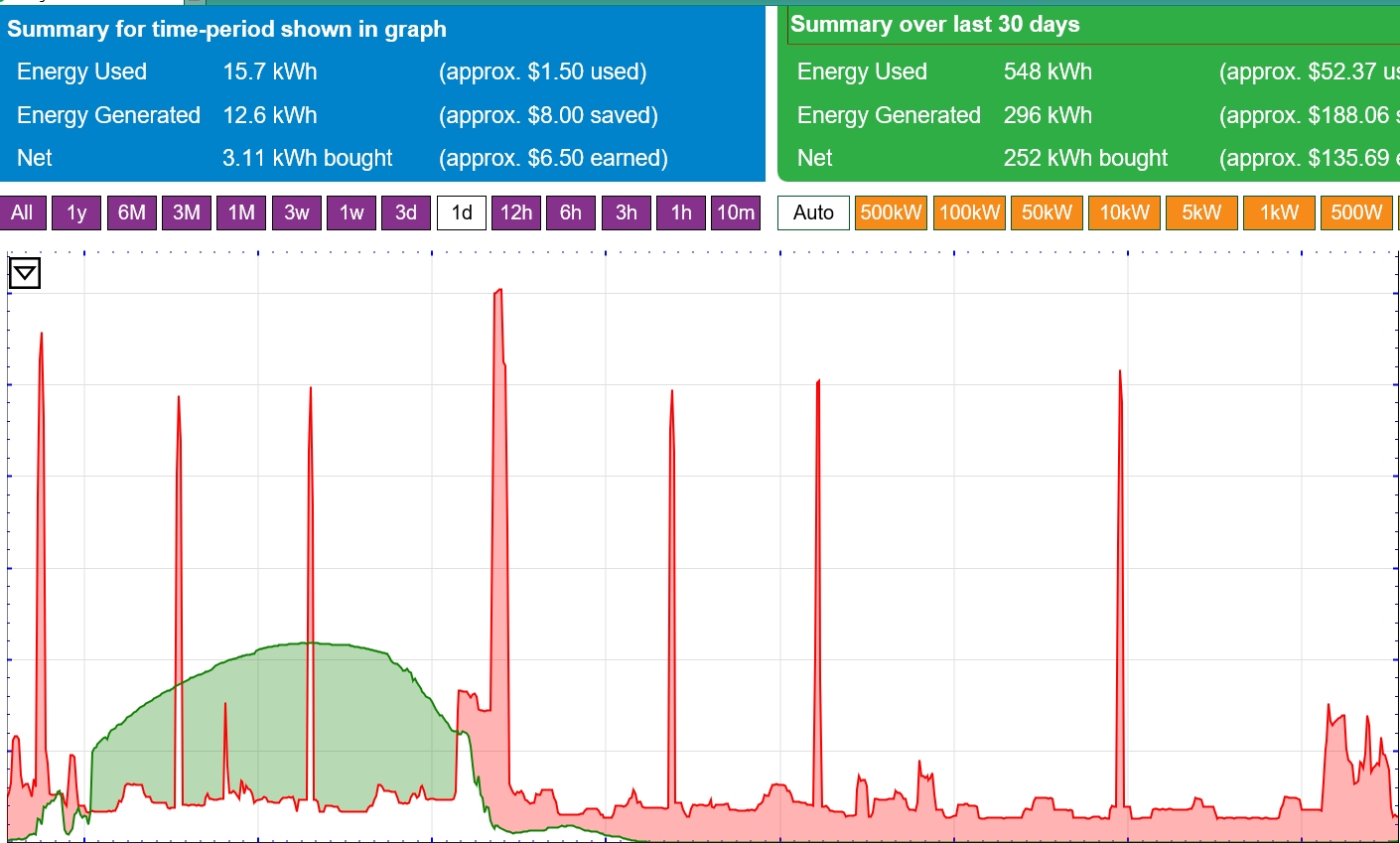Choose the 6M time period
Image resolution: width=1400 pixels, height=843 pixels.
click(131, 212)
